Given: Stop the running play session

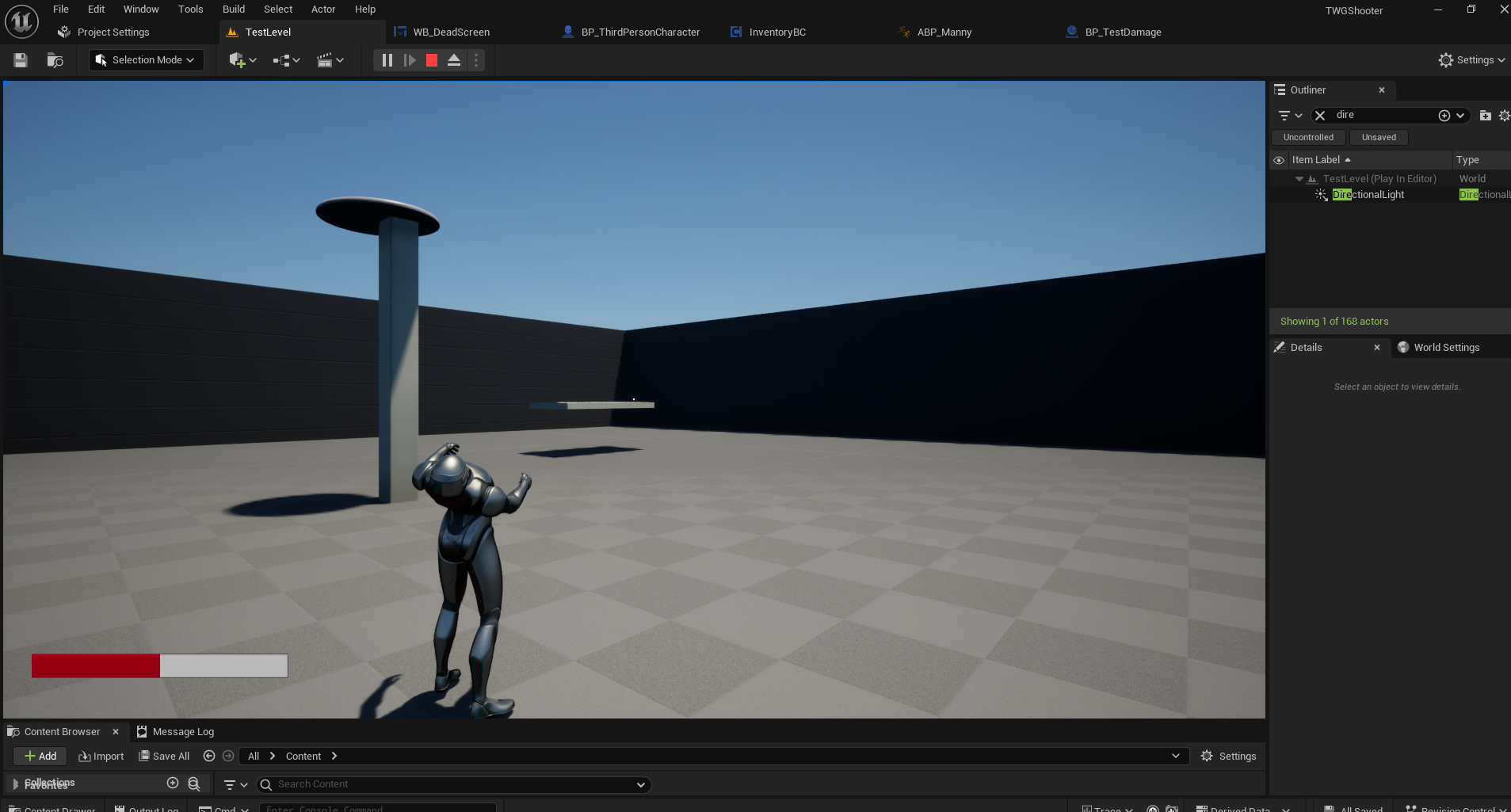Looking at the screenshot, I should [x=432, y=60].
